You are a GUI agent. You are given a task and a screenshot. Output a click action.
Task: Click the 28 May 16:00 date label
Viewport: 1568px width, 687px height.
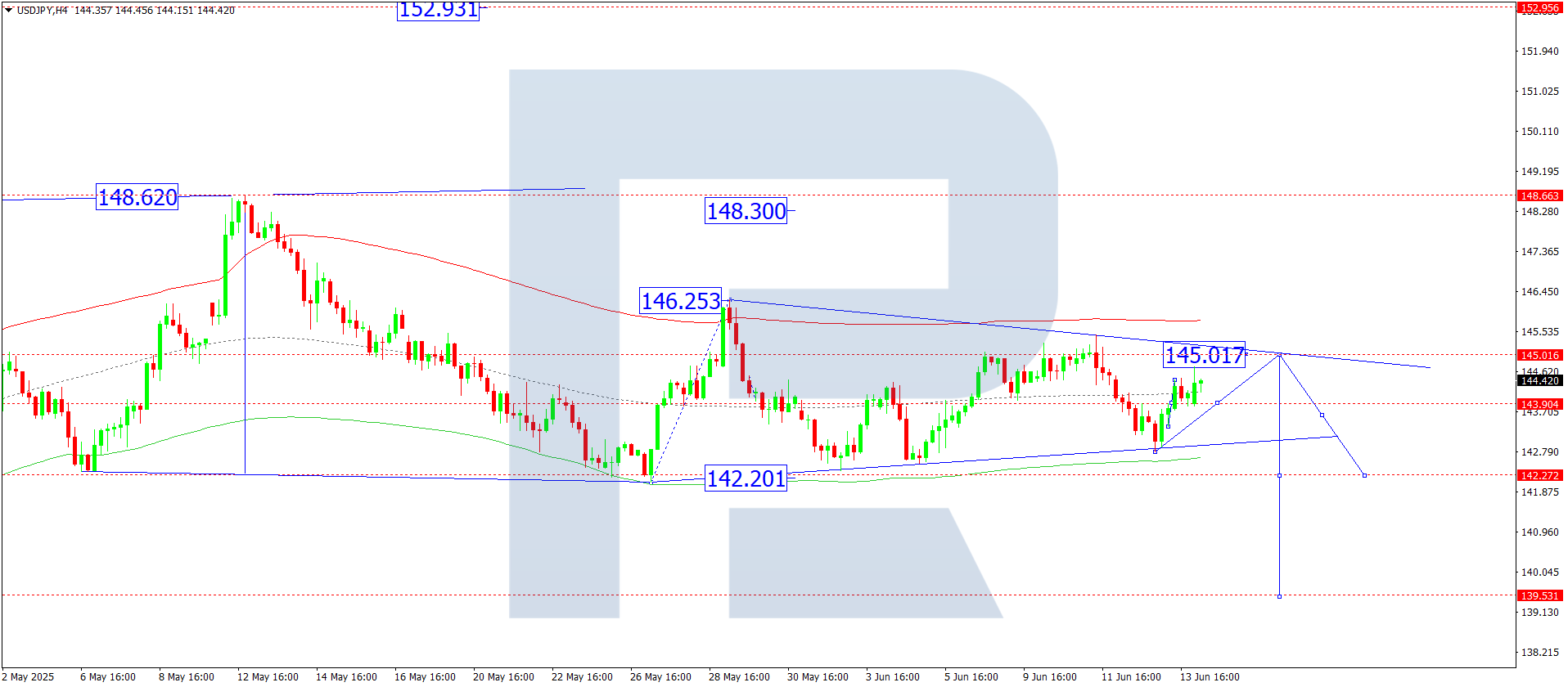click(x=739, y=676)
